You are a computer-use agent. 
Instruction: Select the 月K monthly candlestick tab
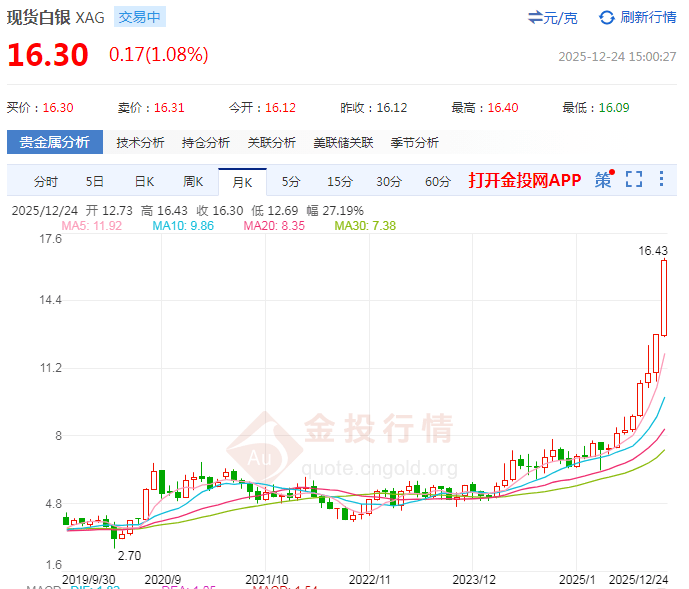[x=242, y=182]
